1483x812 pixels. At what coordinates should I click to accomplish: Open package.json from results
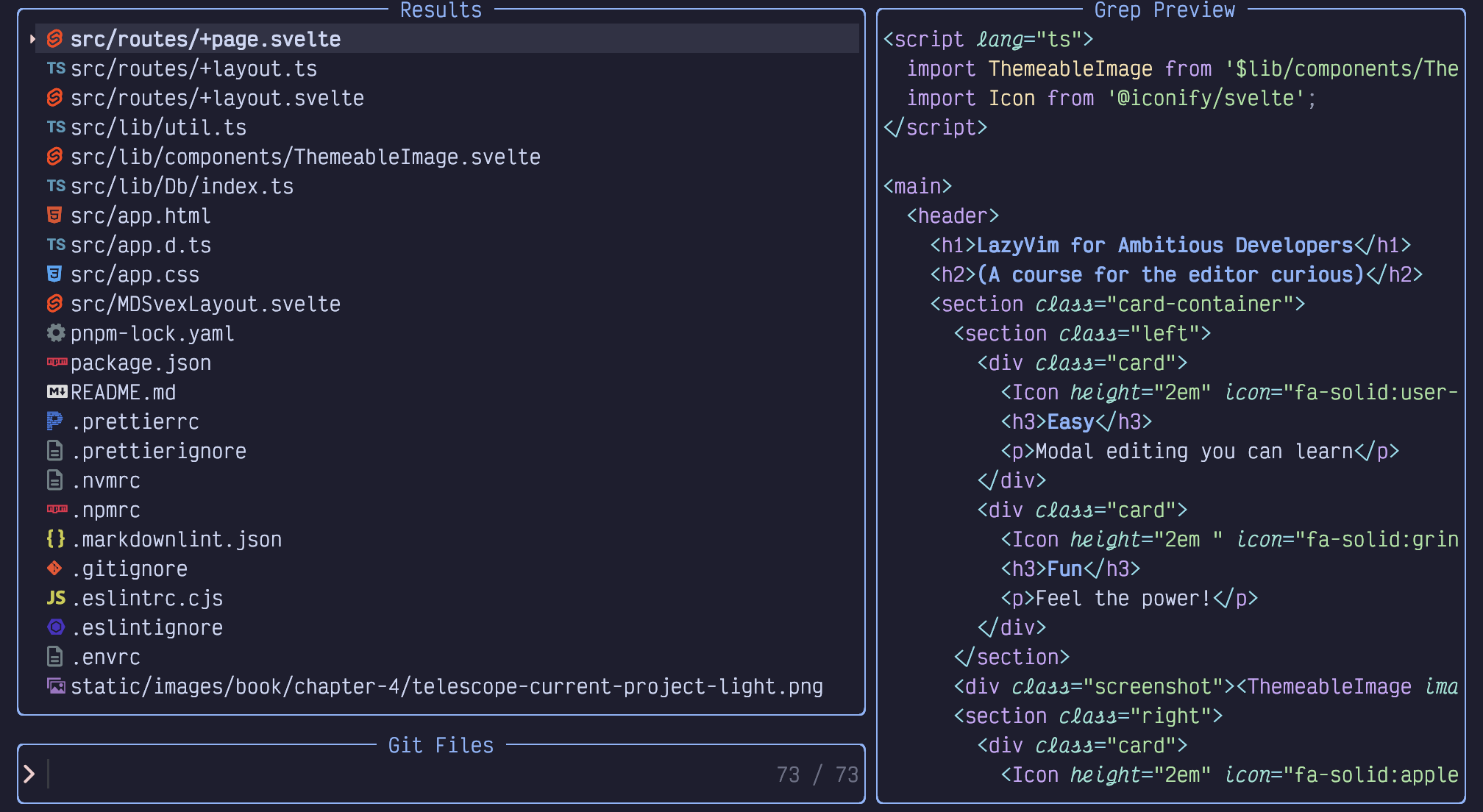(141, 363)
